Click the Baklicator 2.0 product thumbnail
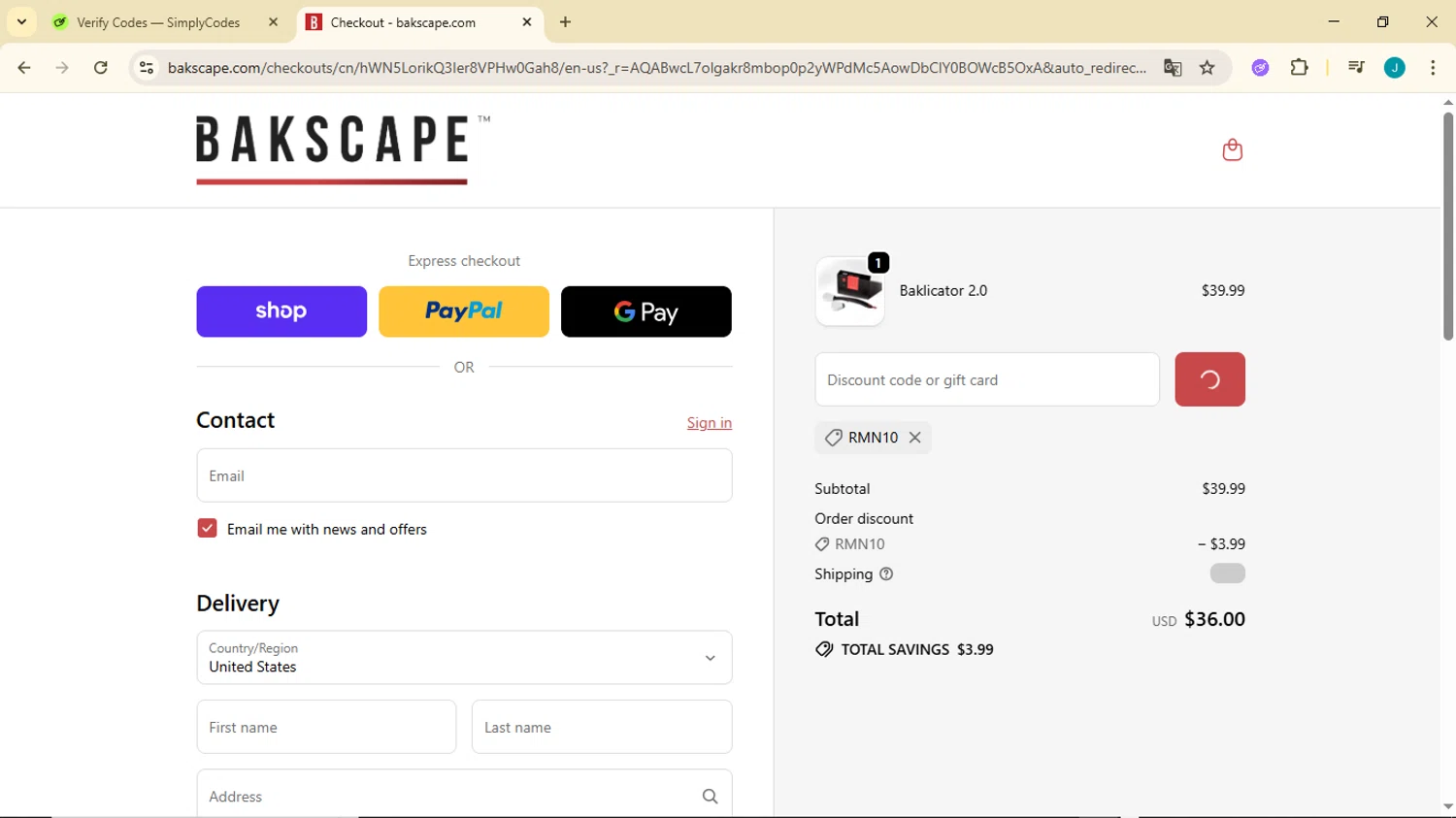1456x818 pixels. point(850,291)
